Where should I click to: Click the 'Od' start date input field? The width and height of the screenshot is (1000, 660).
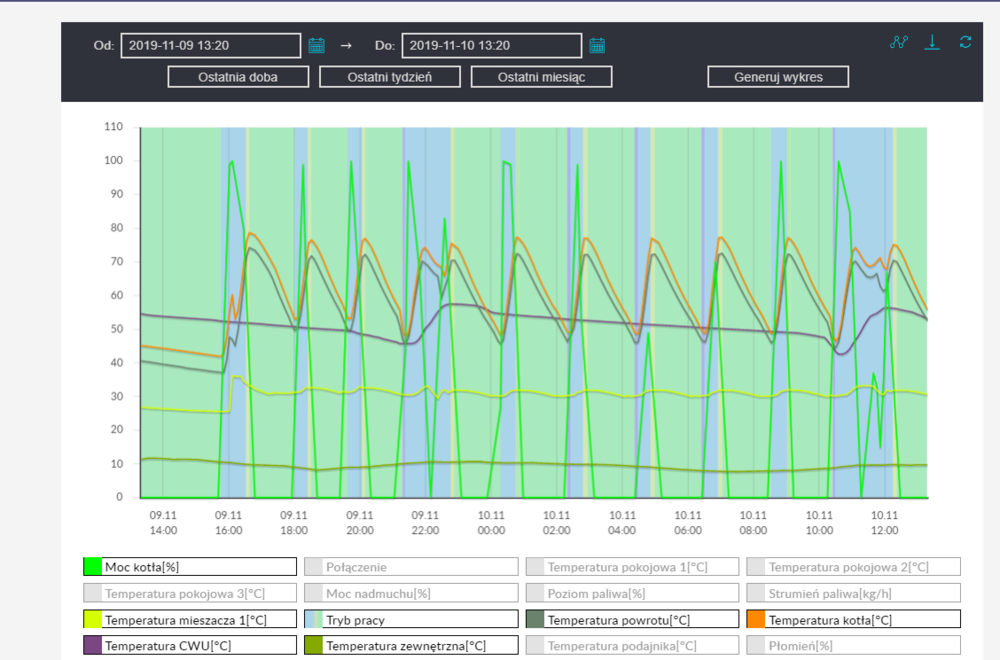click(211, 45)
